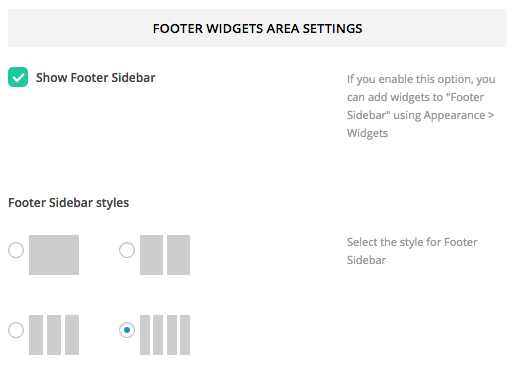Click the first bar of three-column layout icon
The height and width of the screenshot is (374, 515).
pyautogui.click(x=36, y=335)
